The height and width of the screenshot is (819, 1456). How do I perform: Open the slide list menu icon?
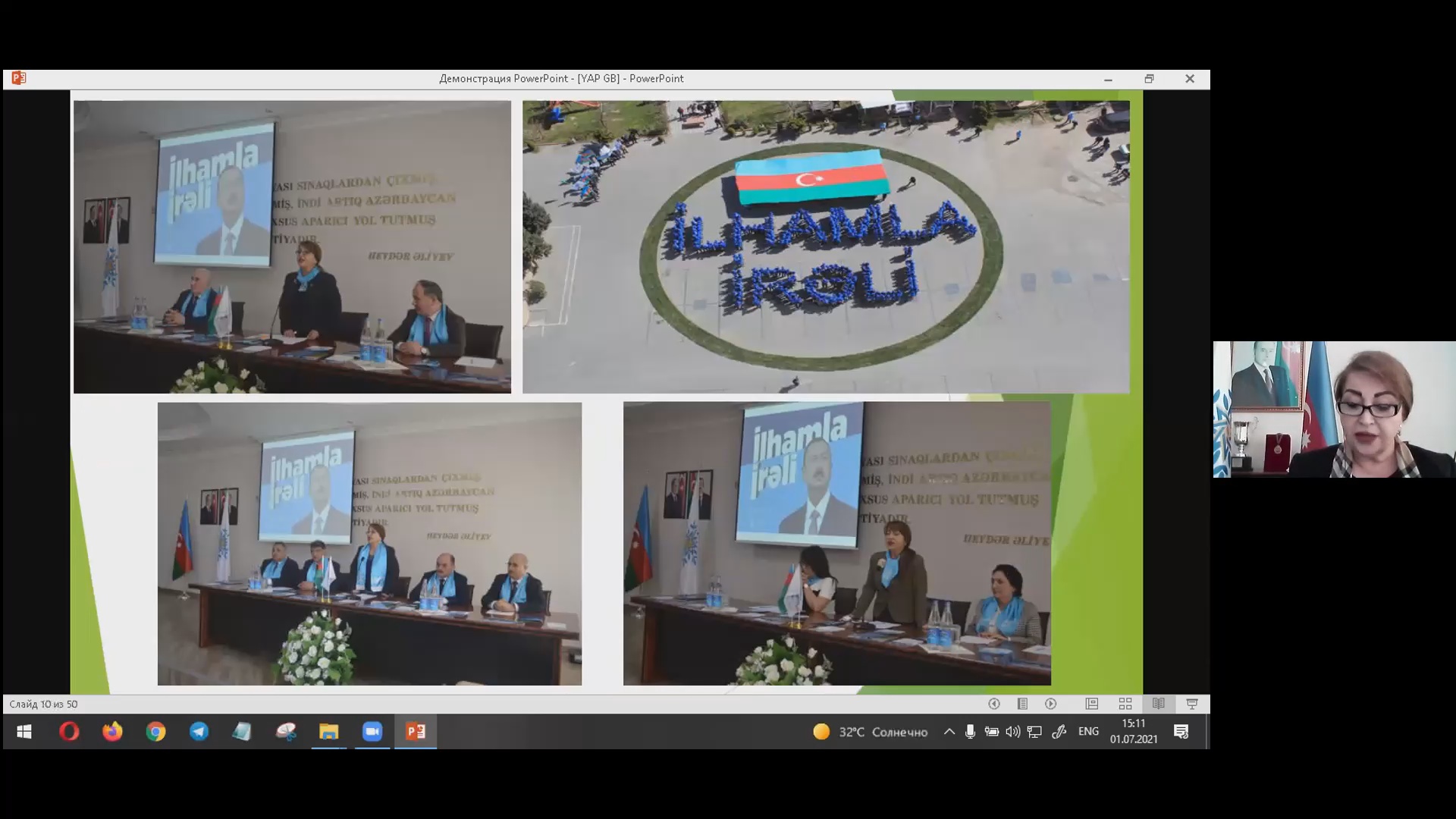[x=1022, y=704]
